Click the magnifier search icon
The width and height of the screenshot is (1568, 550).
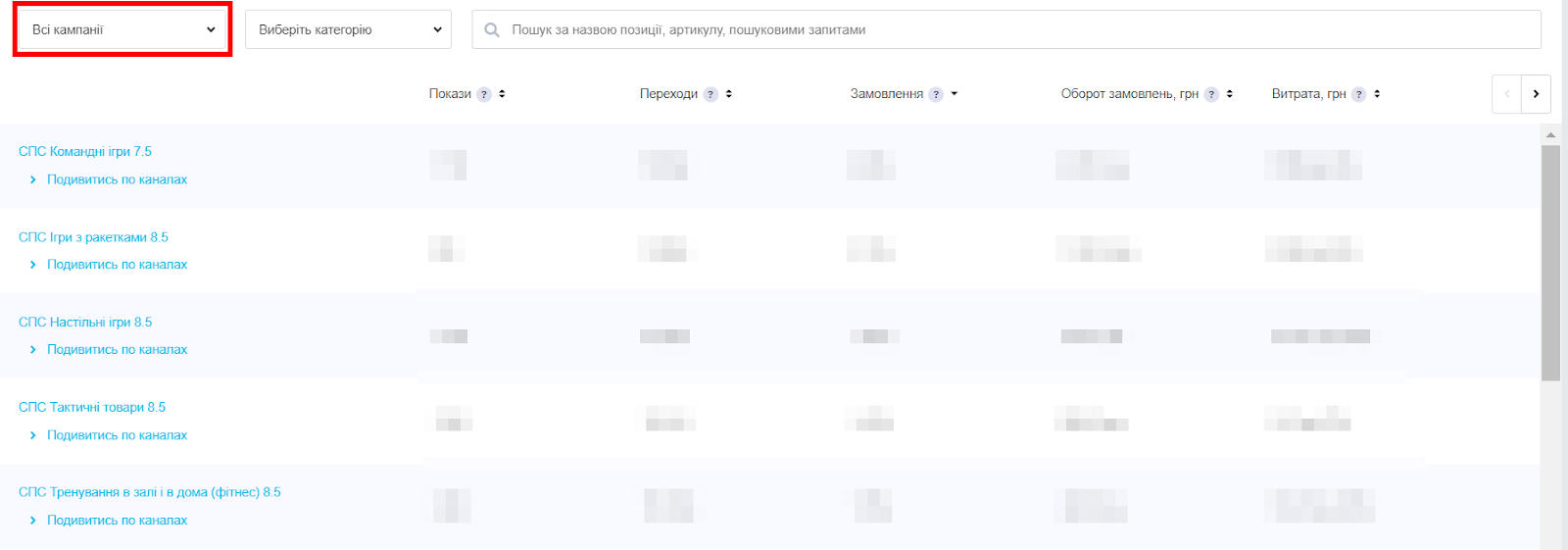coord(492,30)
